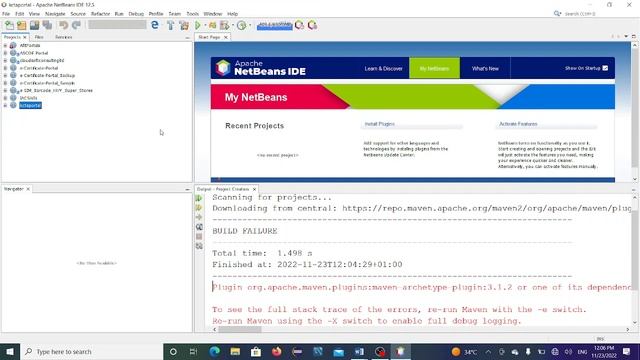The height and width of the screenshot is (360, 640).
Task: Open the Profile Project dropdown arrow
Action: click(233, 25)
